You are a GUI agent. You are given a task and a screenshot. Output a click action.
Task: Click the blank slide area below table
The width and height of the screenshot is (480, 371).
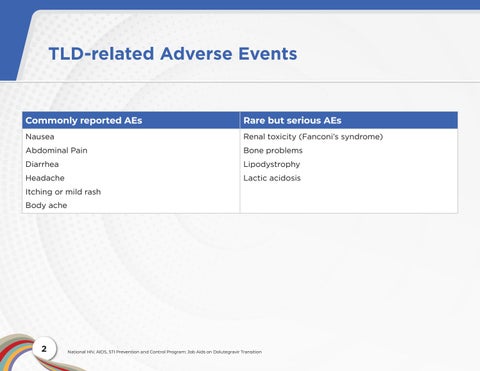pos(240,273)
